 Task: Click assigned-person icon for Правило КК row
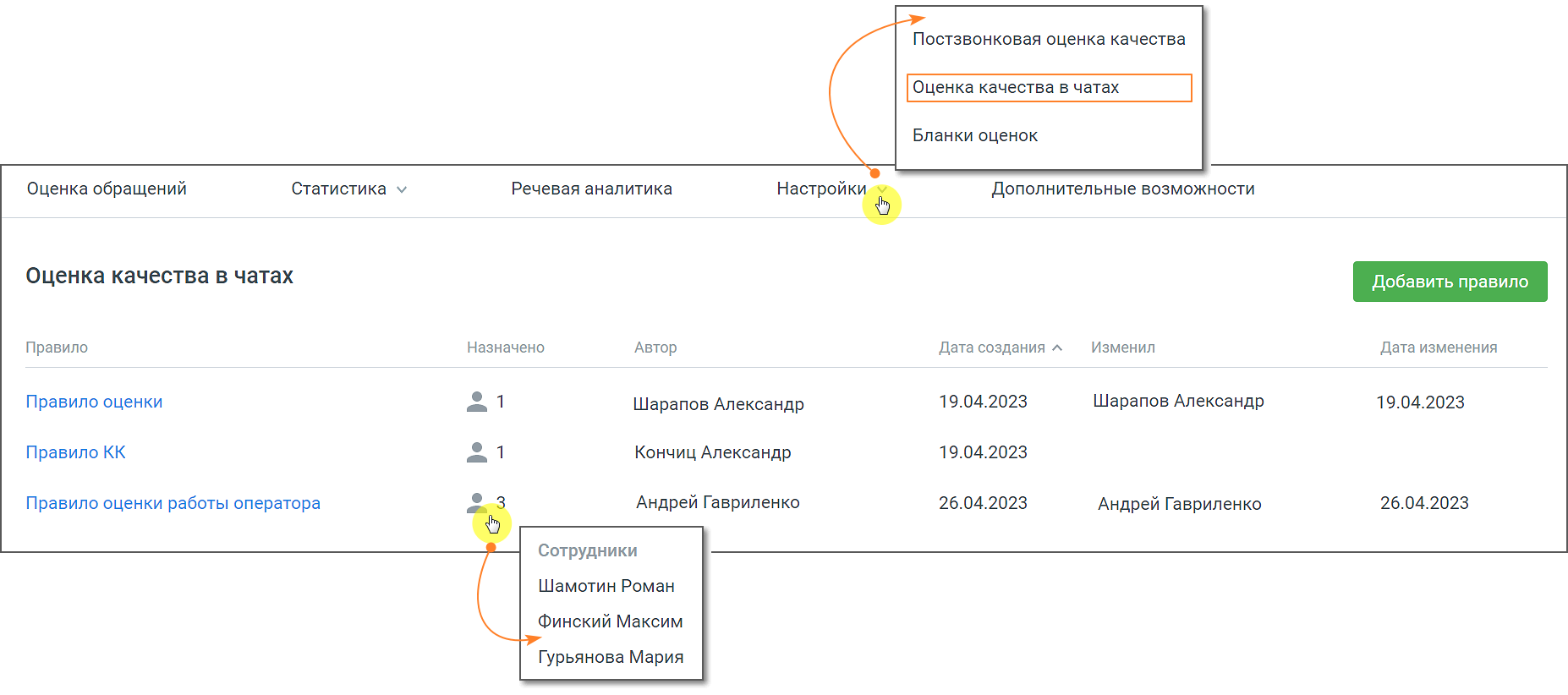click(477, 452)
